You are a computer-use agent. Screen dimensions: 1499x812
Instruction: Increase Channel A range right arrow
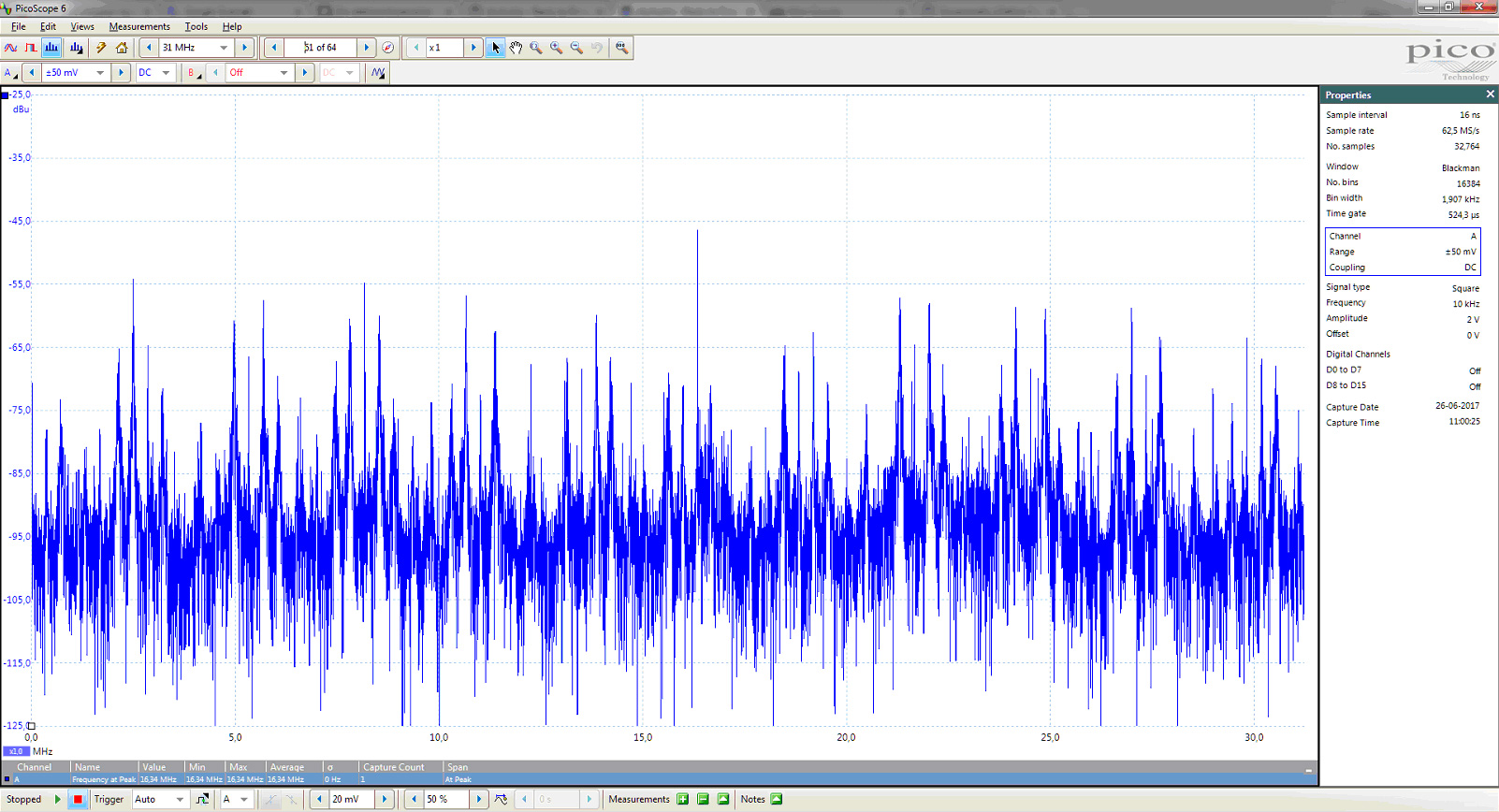click(x=121, y=73)
